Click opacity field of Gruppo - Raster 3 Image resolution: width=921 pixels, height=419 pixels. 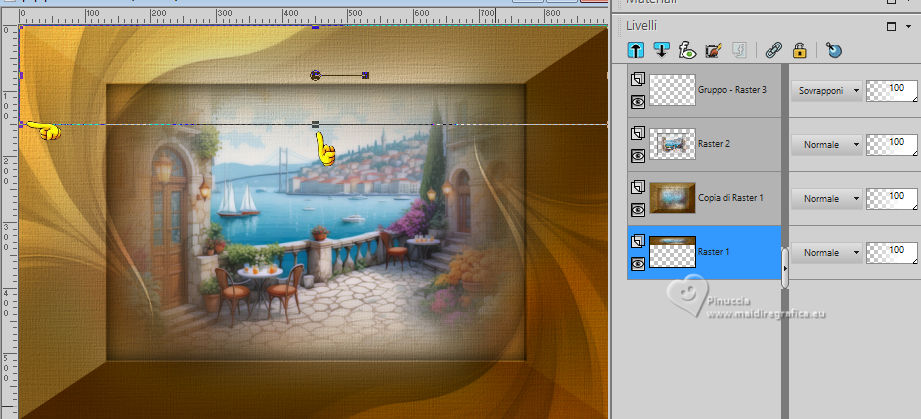tap(892, 91)
